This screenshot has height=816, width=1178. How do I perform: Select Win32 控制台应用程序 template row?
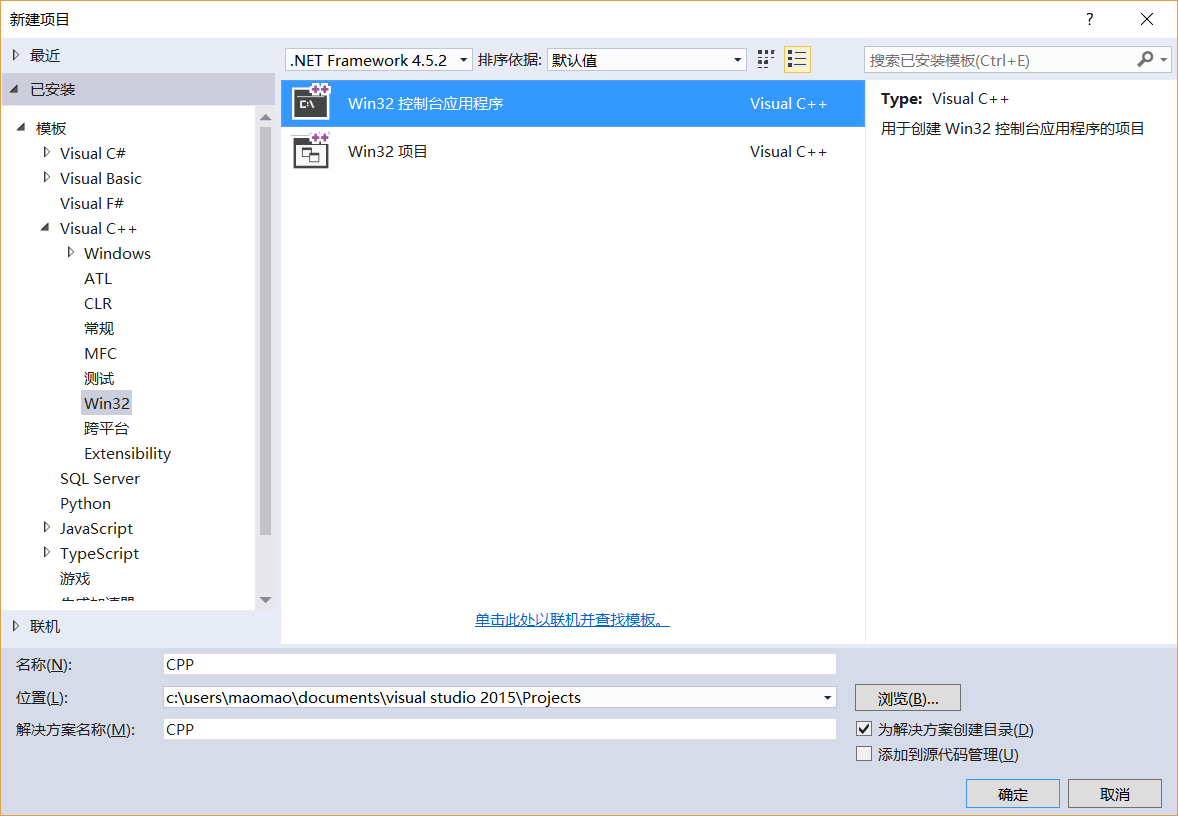coord(572,103)
